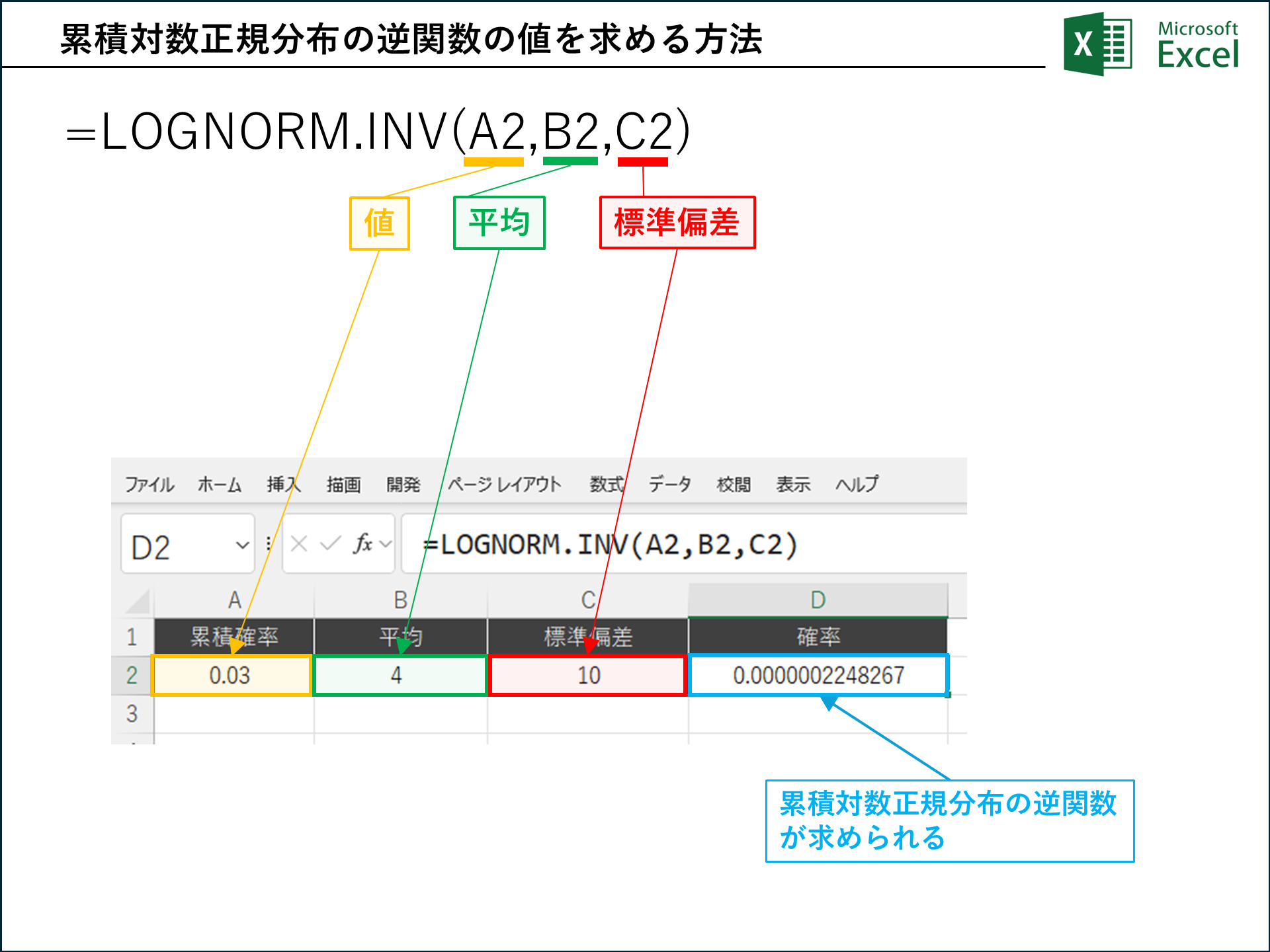Image resolution: width=1270 pixels, height=952 pixels.
Task: Click the Insert Function fx icon
Action: pos(363,543)
